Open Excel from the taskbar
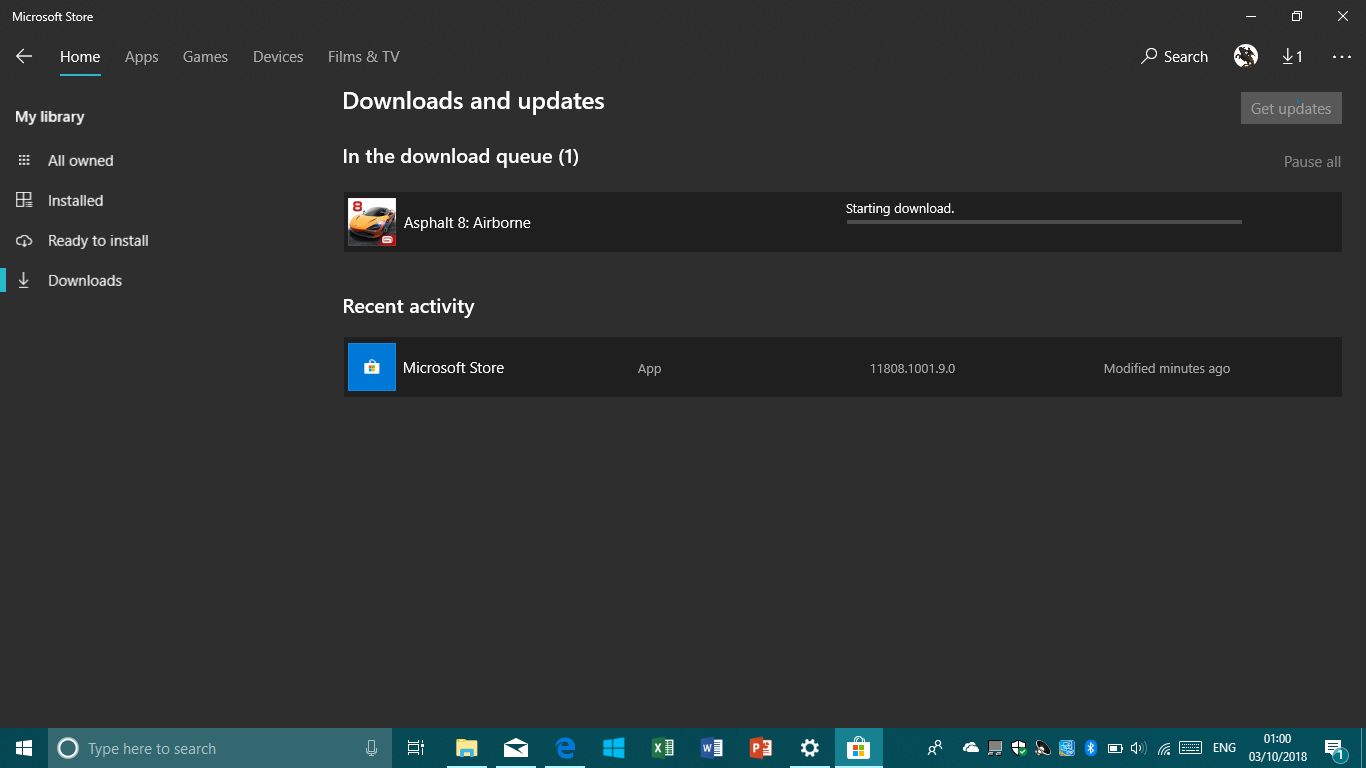1366x768 pixels. pos(663,748)
